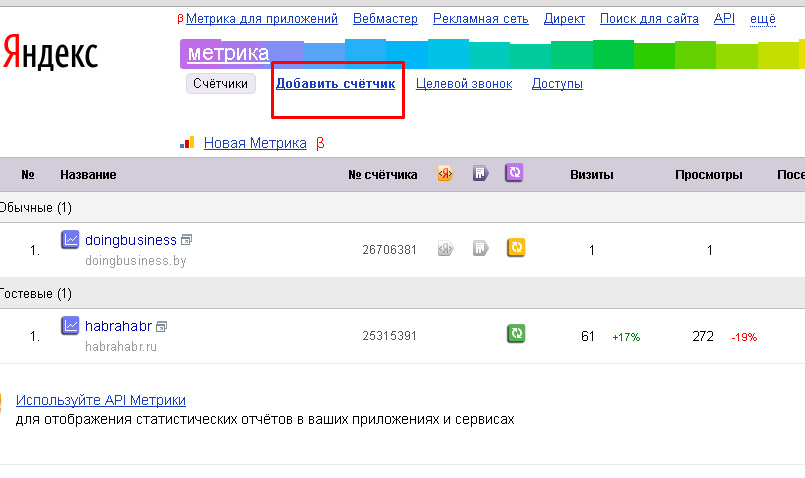Open doingbusiness in new window icon
Screen dimensions: 805x478
tap(186, 240)
